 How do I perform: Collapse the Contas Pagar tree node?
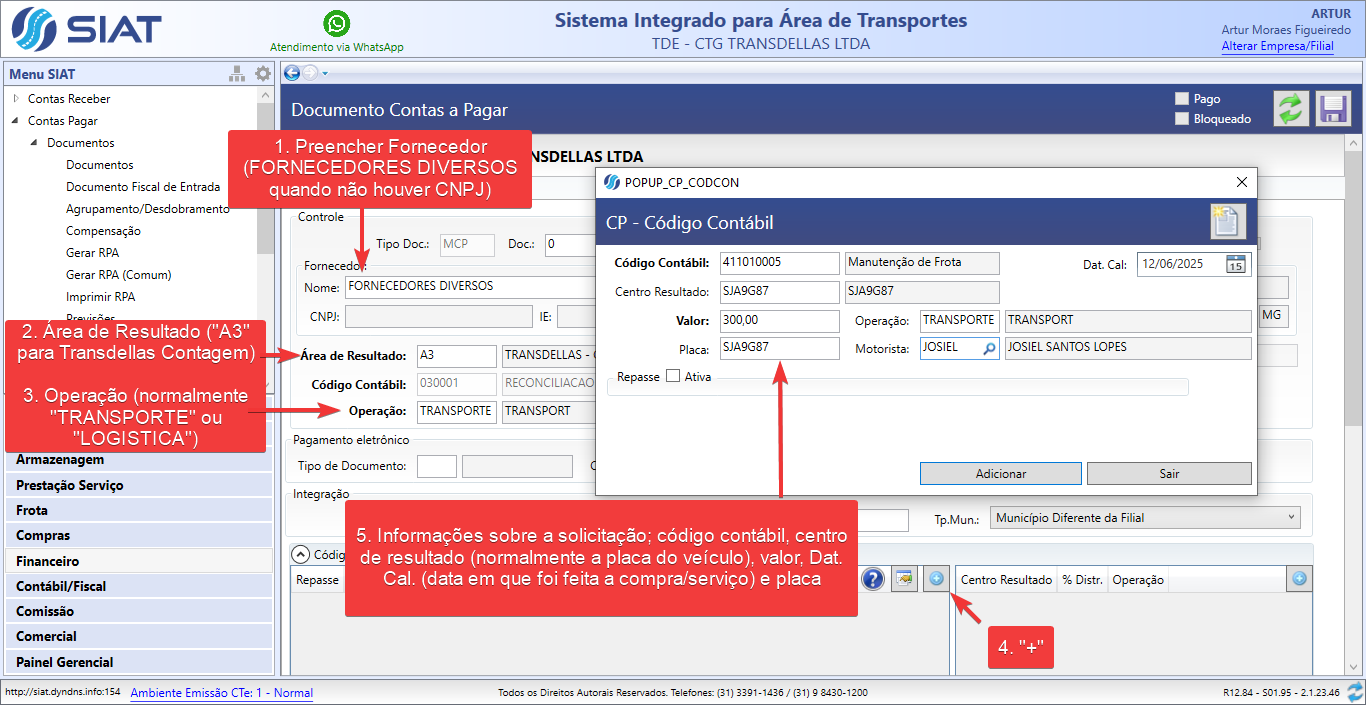click(16, 121)
